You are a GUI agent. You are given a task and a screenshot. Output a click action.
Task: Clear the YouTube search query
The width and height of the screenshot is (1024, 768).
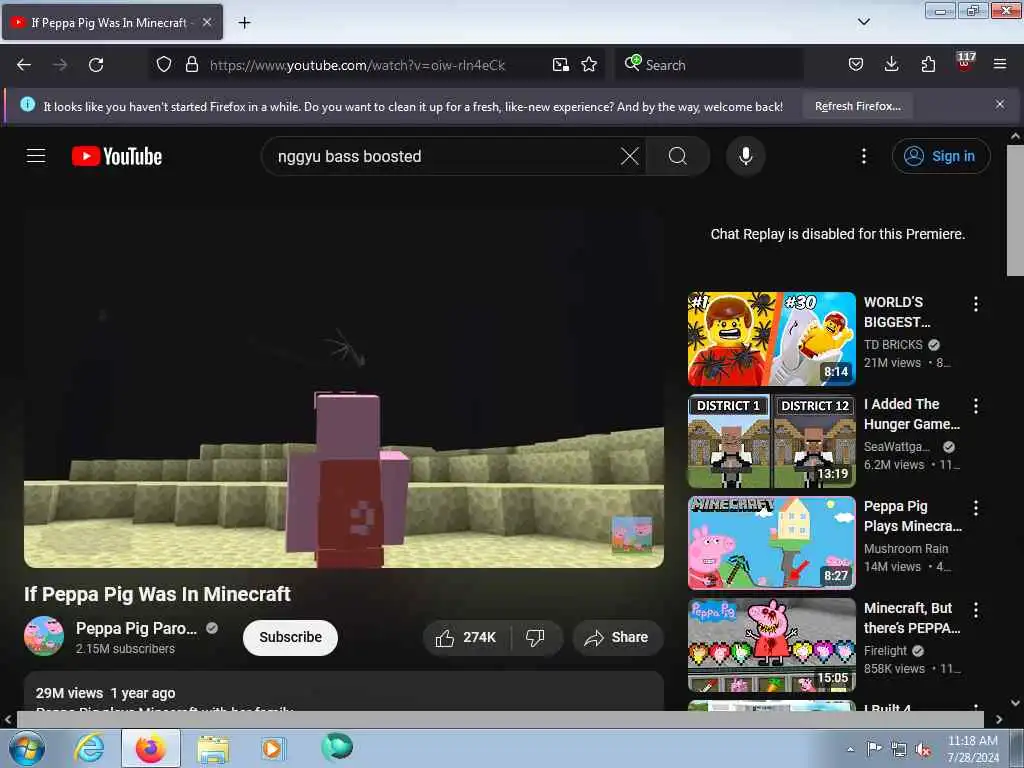pos(630,156)
